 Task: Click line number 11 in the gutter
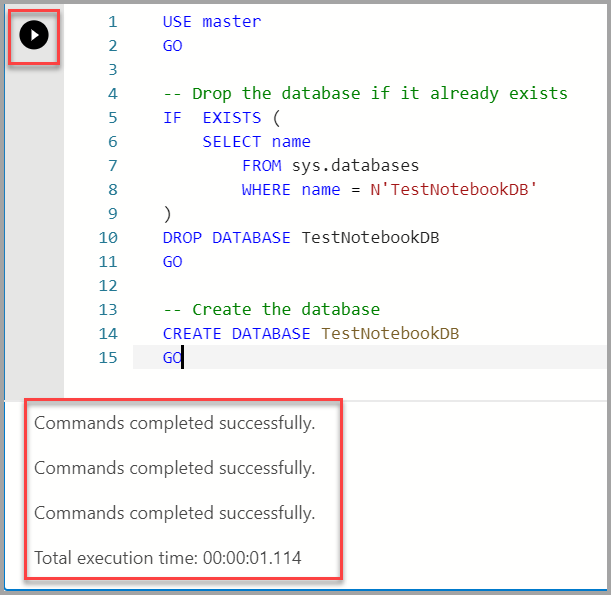tap(108, 261)
